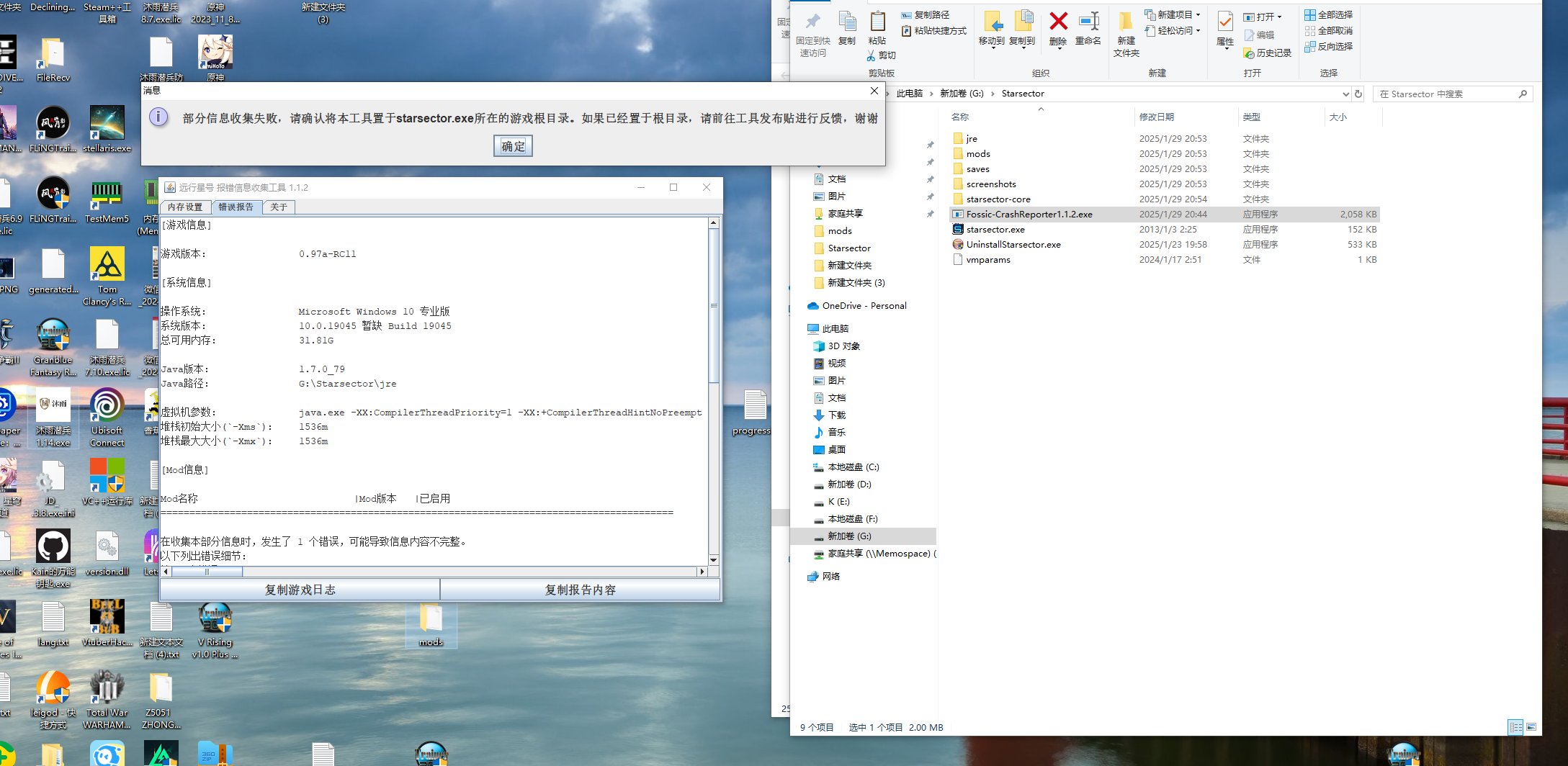Click the New Folder (新建文件夹) ribbon icon
Screen dimensions: 1568x766
(1126, 23)
